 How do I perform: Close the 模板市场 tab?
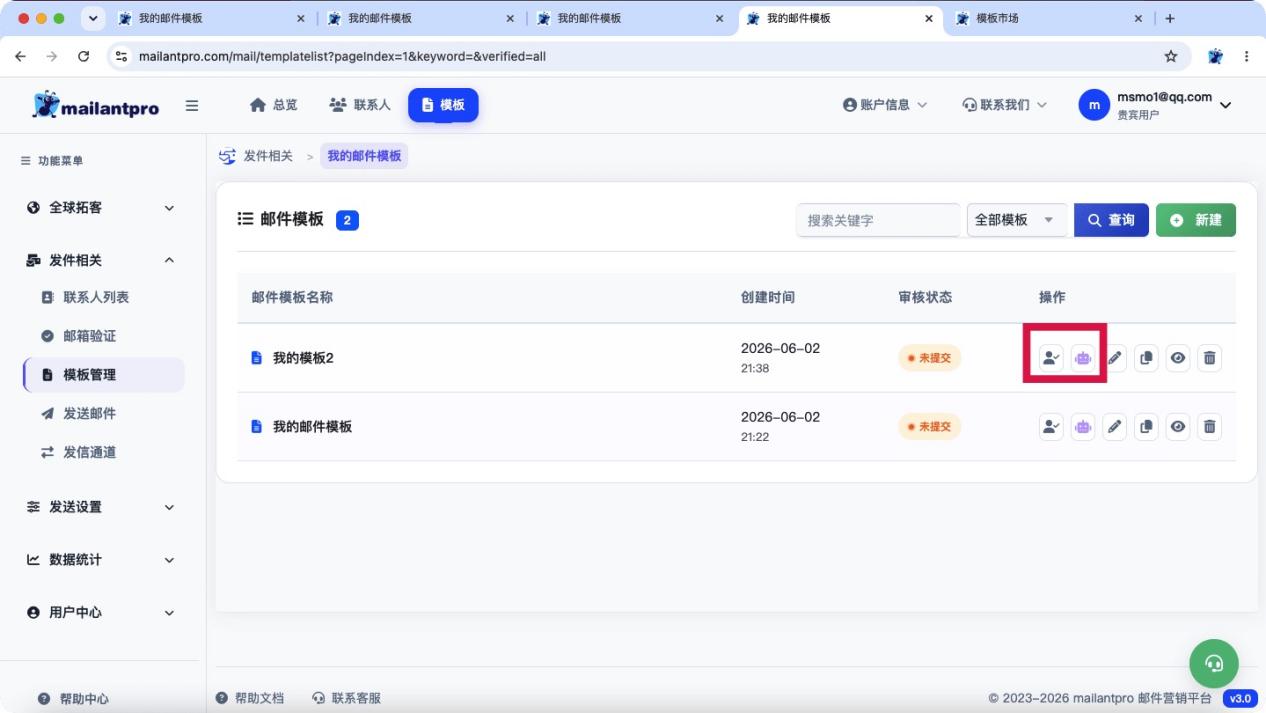coord(1138,18)
